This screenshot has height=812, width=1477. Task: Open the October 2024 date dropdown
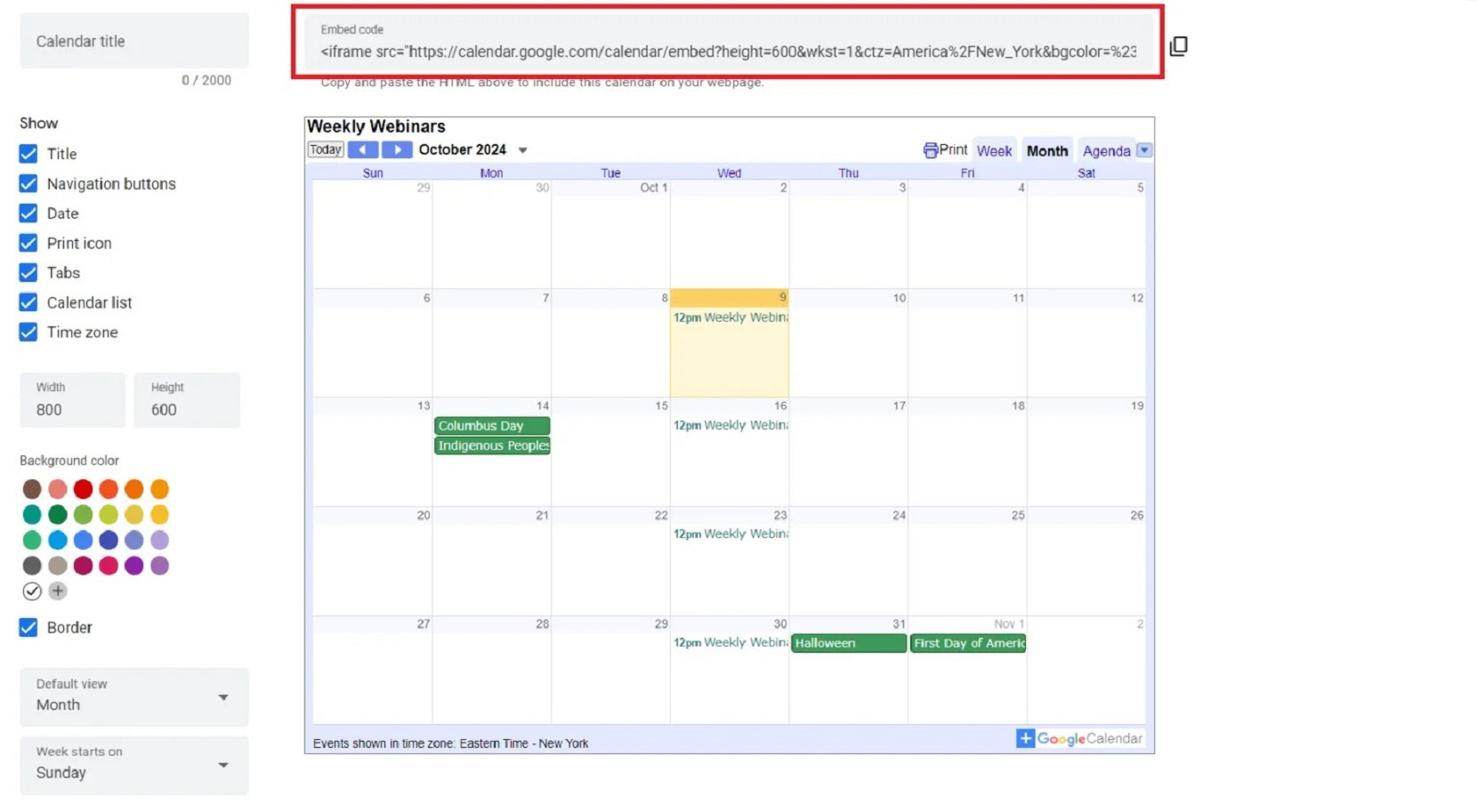pos(523,149)
